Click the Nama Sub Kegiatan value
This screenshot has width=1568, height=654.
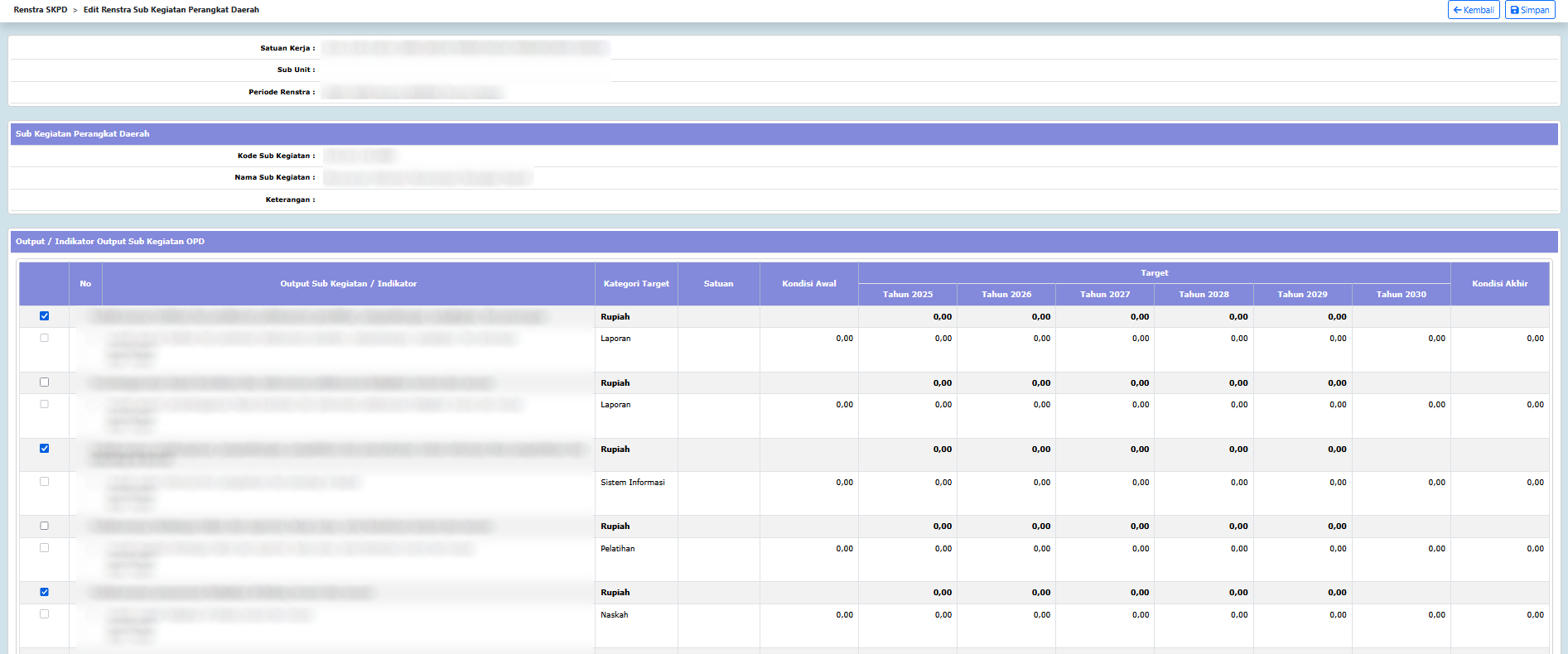427,177
